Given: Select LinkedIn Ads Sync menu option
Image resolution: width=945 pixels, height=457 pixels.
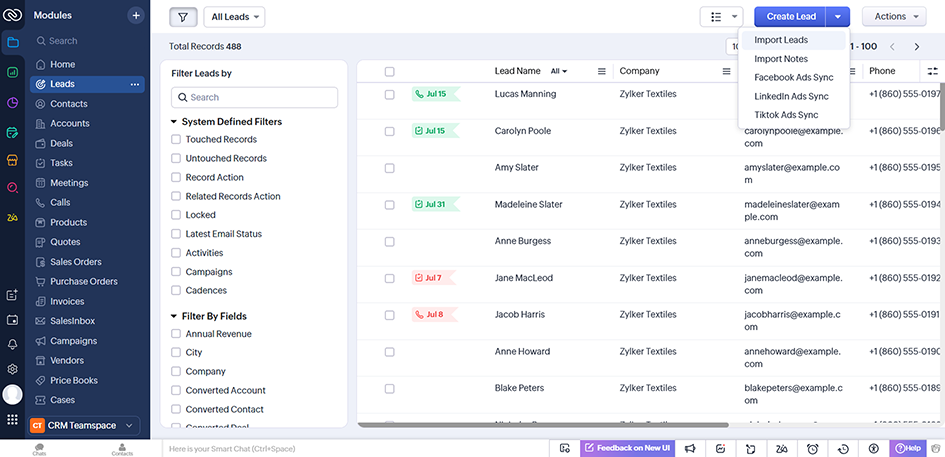Looking at the screenshot, I should coord(791,96).
